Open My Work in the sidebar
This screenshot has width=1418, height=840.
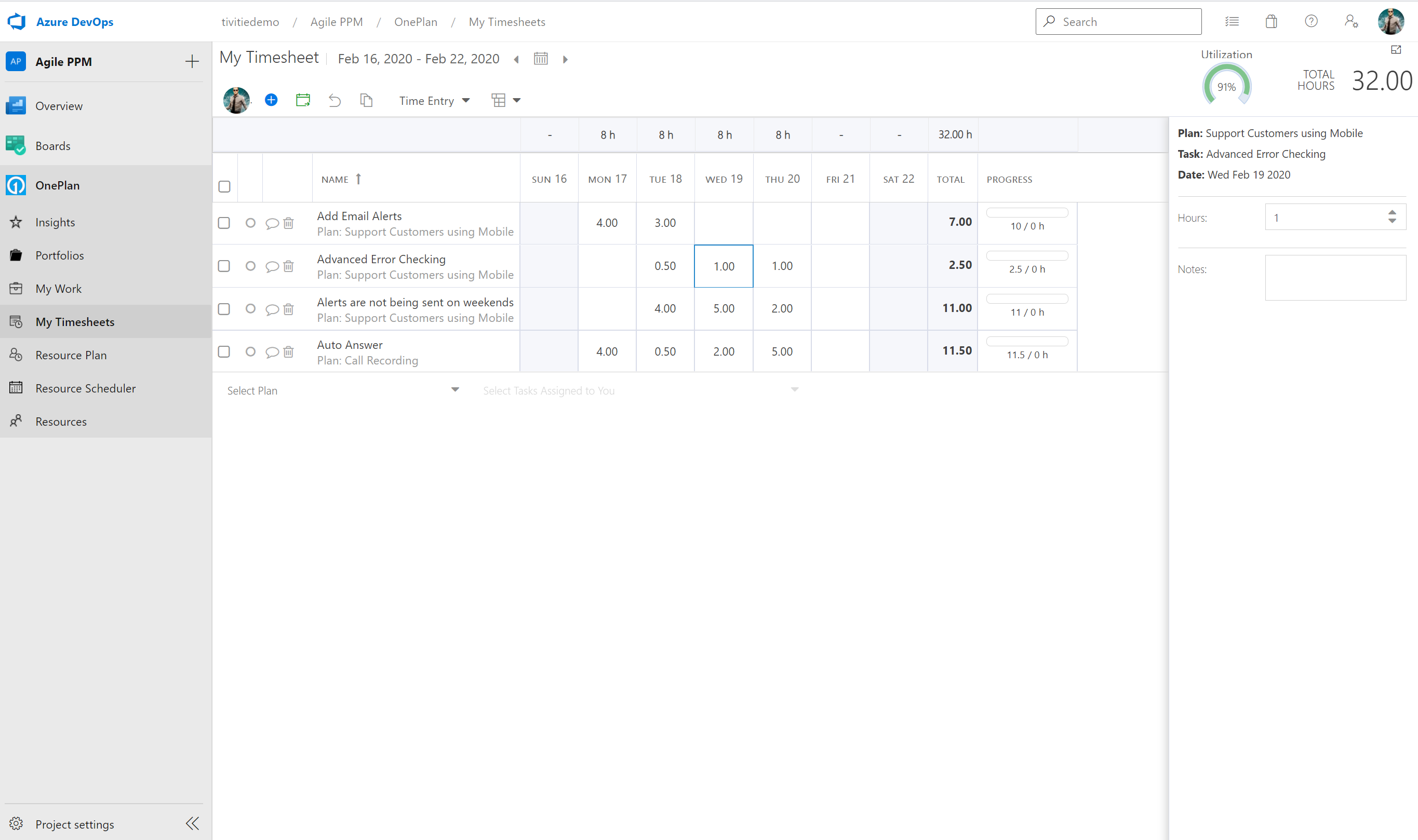pos(106,289)
